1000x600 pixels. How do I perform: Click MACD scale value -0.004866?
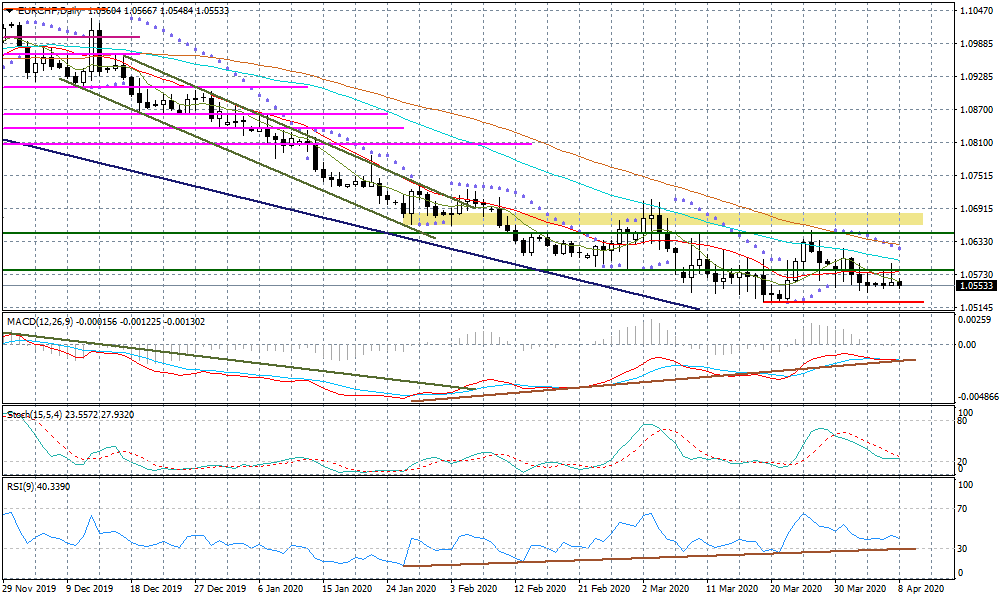coord(976,396)
